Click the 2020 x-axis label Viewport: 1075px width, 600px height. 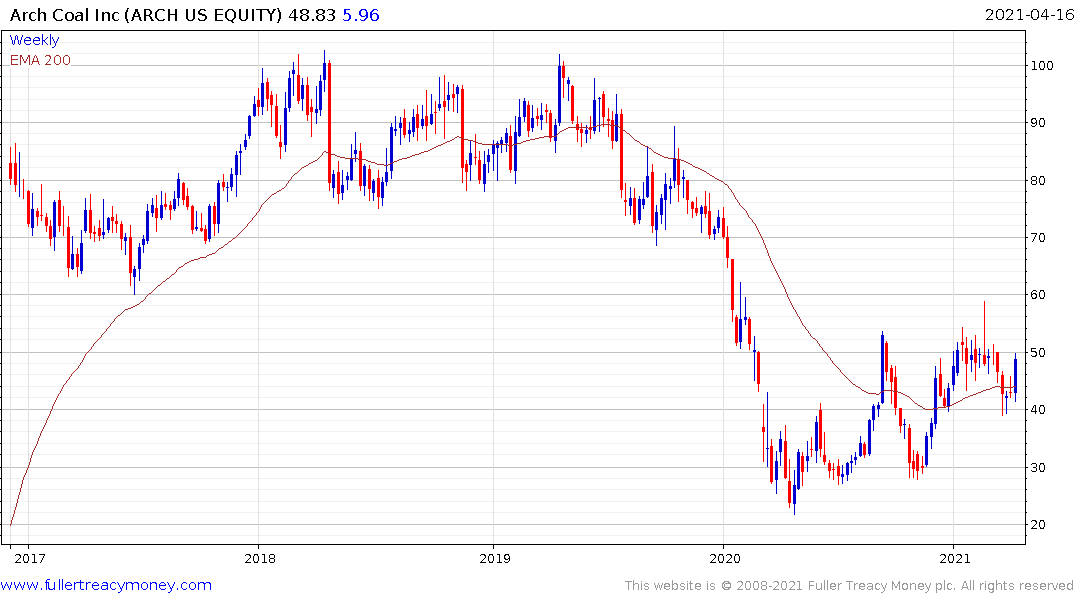725,558
